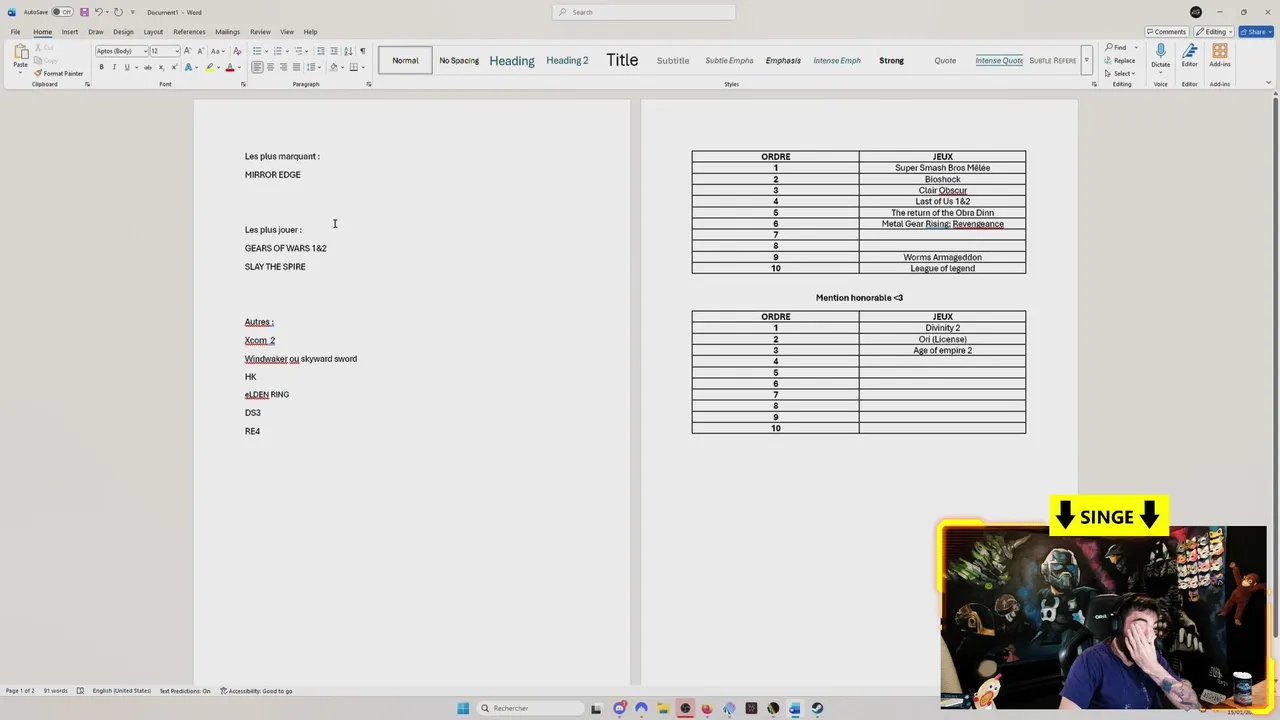Sort the selected text
1280x720 pixels.
click(x=348, y=51)
